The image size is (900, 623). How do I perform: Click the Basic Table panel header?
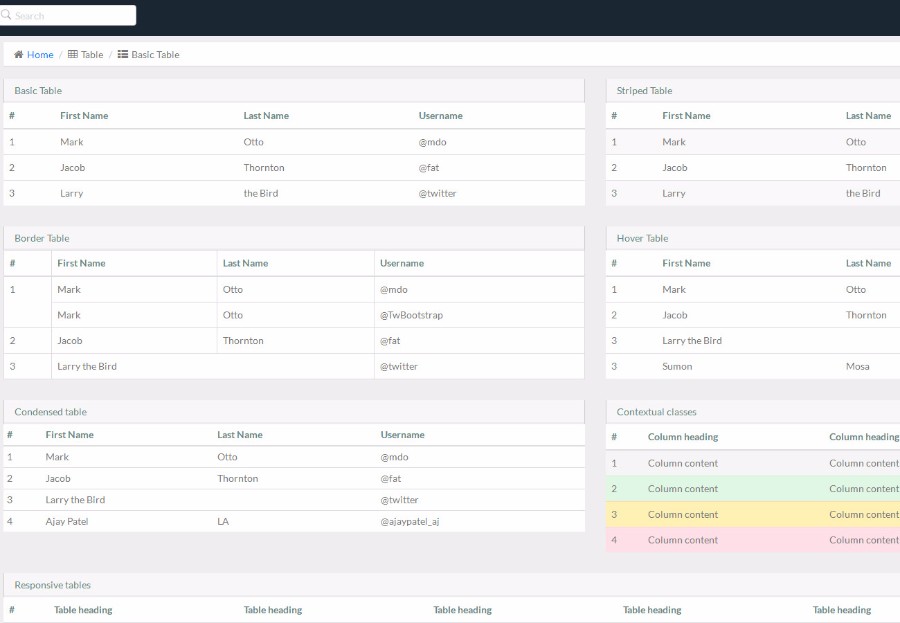[x=294, y=91]
